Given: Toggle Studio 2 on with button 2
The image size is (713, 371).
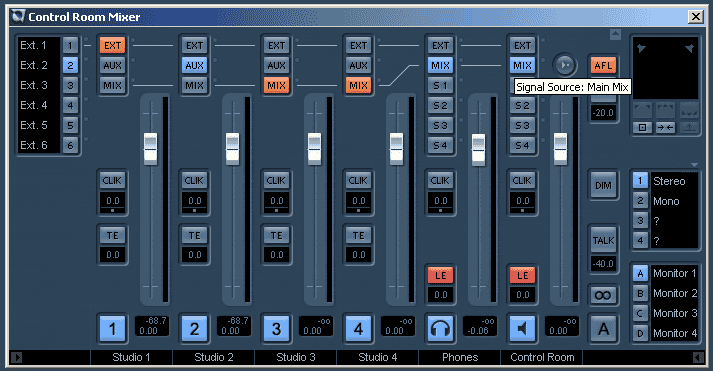Looking at the screenshot, I should 194,328.
